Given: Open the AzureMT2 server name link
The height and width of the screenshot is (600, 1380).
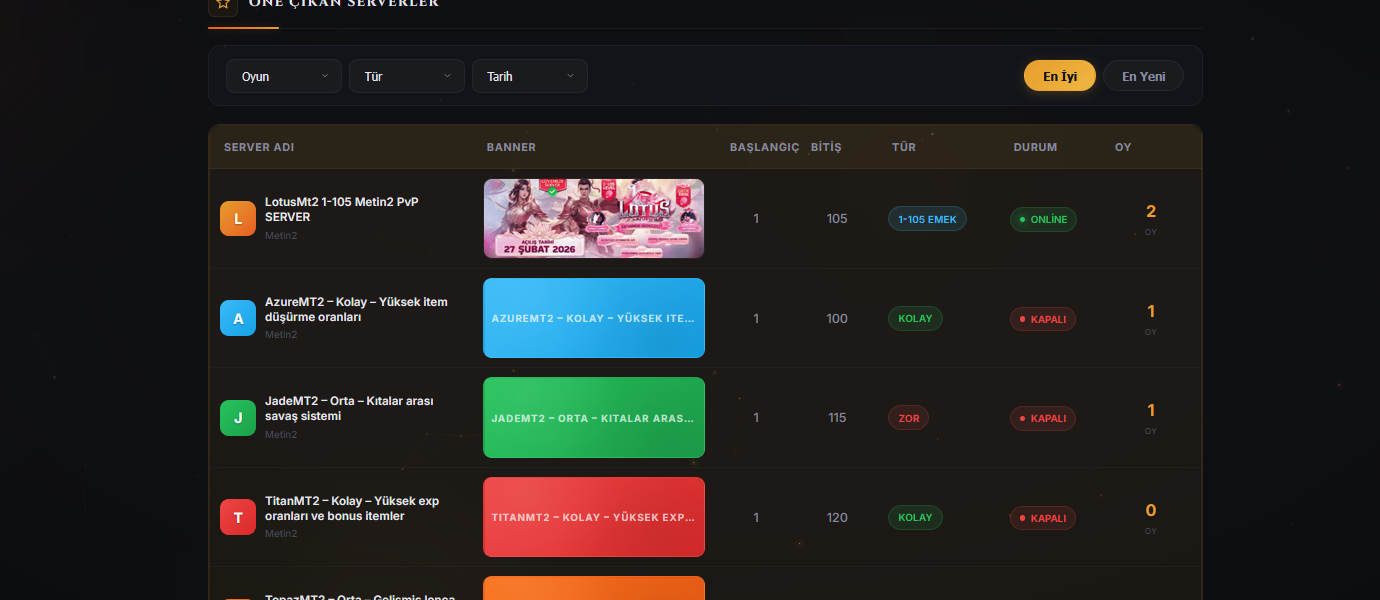Looking at the screenshot, I should pos(355,309).
